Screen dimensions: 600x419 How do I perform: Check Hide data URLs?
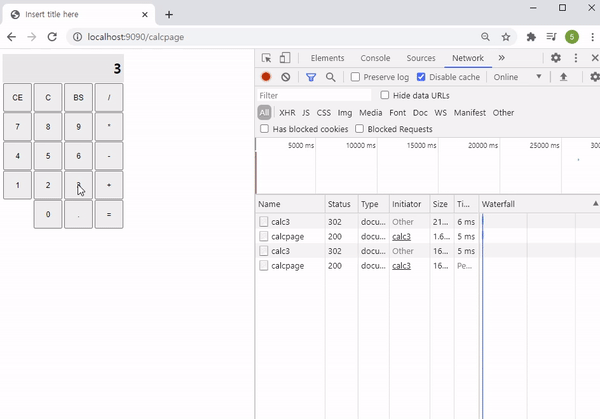(385, 95)
